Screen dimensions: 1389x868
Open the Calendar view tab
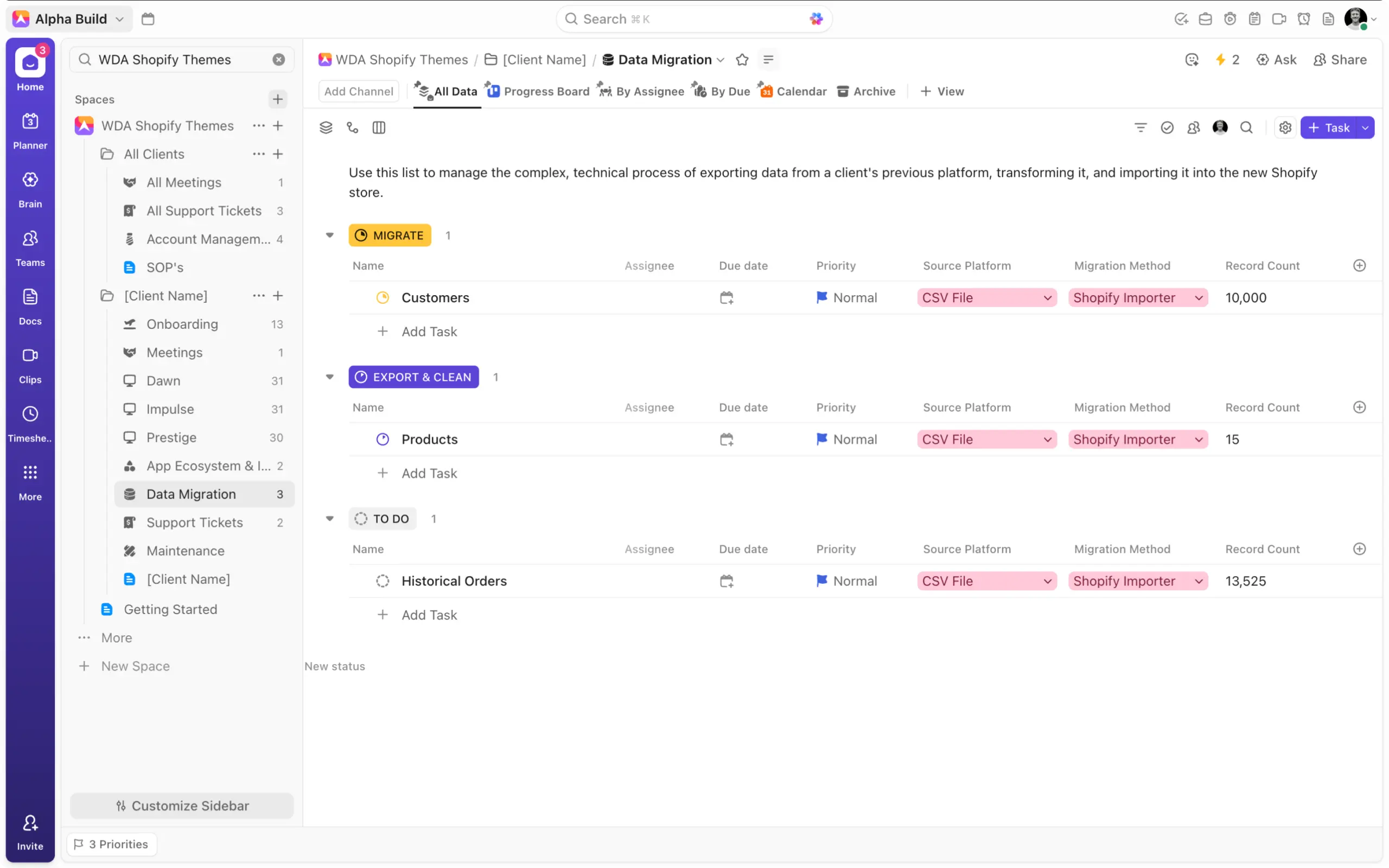pos(793,91)
